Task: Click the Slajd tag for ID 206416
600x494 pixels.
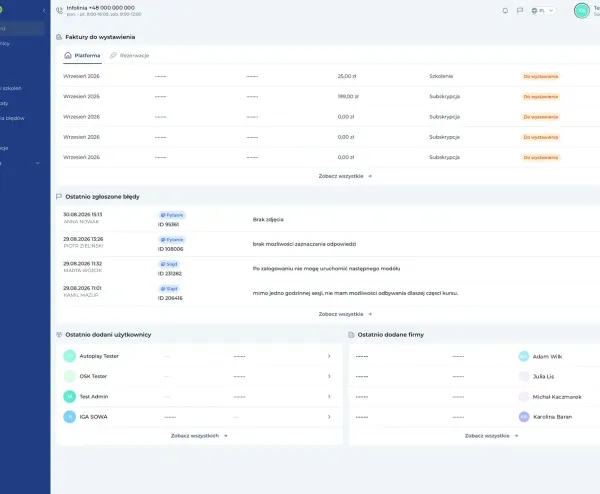Action: (169, 289)
